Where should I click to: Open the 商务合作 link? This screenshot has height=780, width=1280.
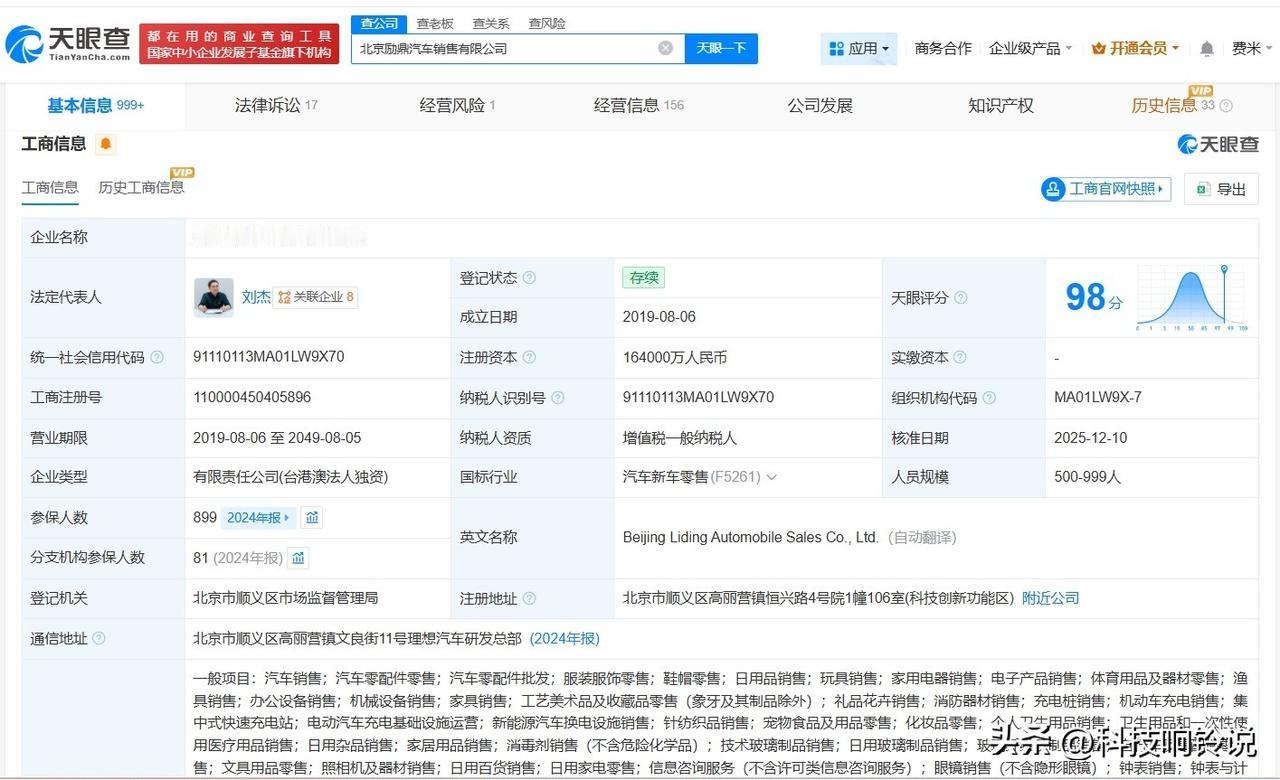(x=943, y=48)
